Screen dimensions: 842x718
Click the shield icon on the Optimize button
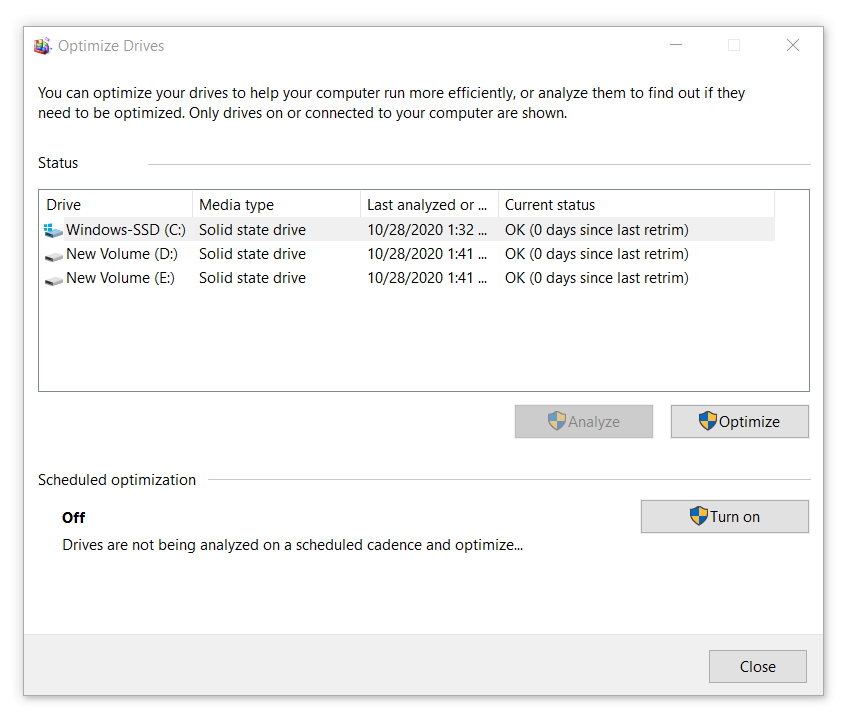pyautogui.click(x=708, y=421)
